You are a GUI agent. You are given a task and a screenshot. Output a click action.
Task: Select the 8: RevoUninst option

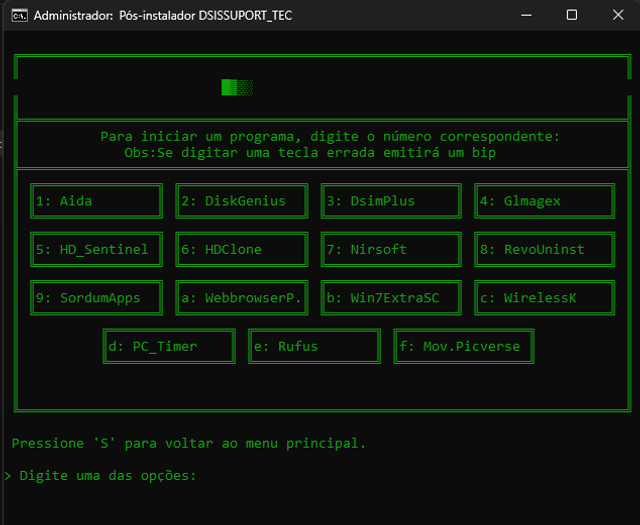coord(544,249)
